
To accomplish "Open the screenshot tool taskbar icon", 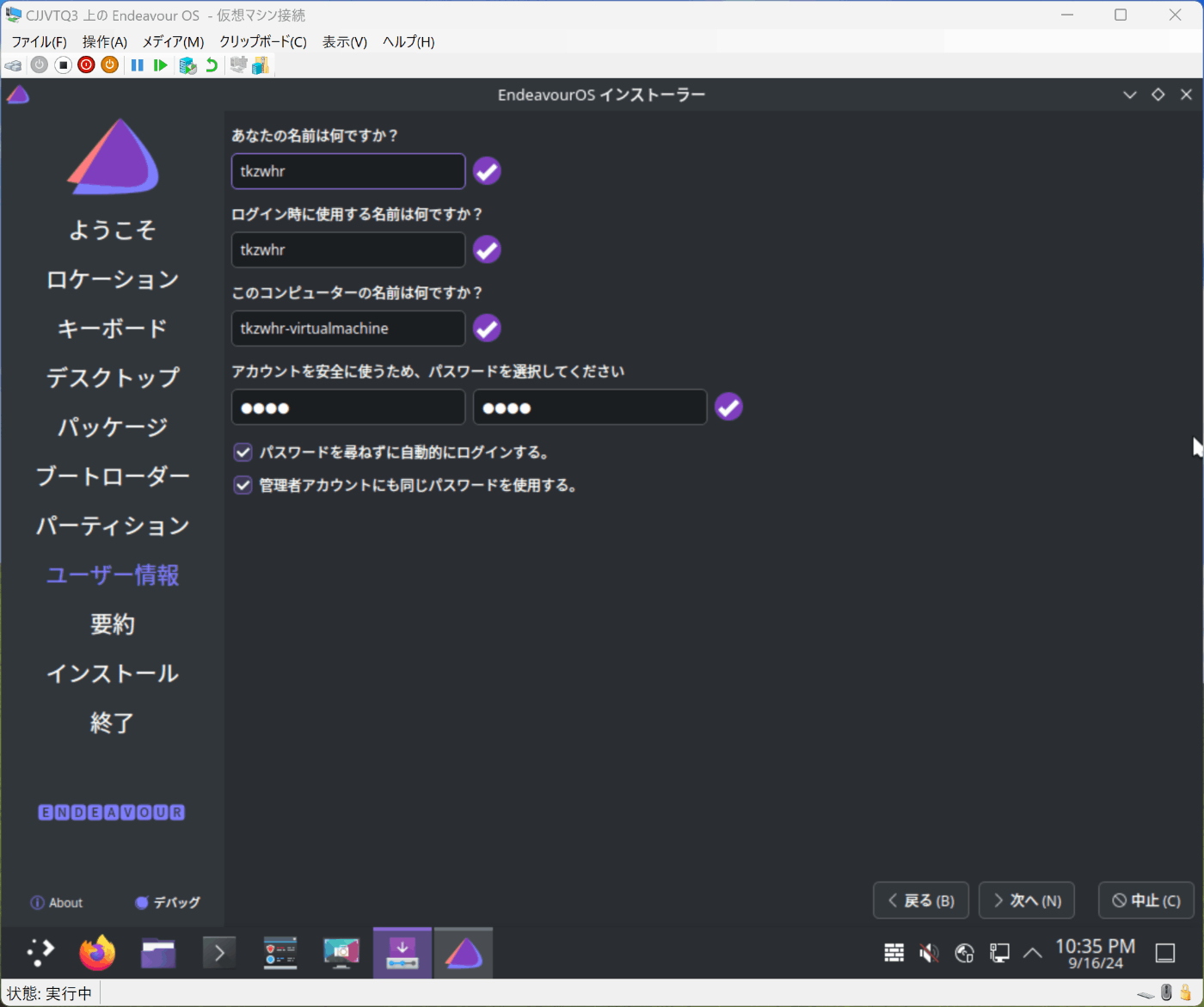I will pos(341,953).
